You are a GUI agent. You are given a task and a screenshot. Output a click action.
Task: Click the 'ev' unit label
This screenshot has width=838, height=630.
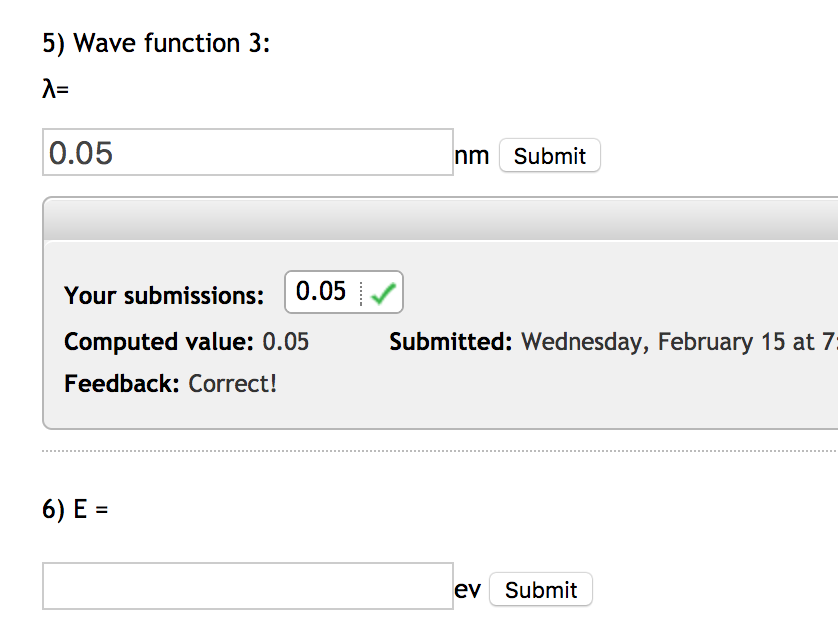click(467, 590)
